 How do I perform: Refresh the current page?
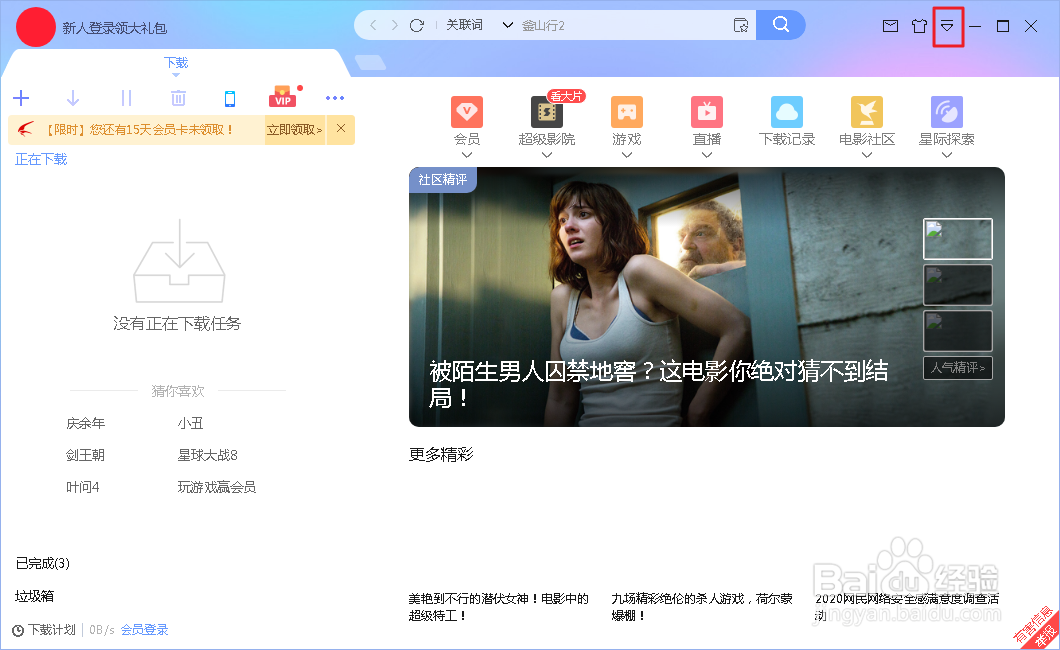(x=418, y=24)
